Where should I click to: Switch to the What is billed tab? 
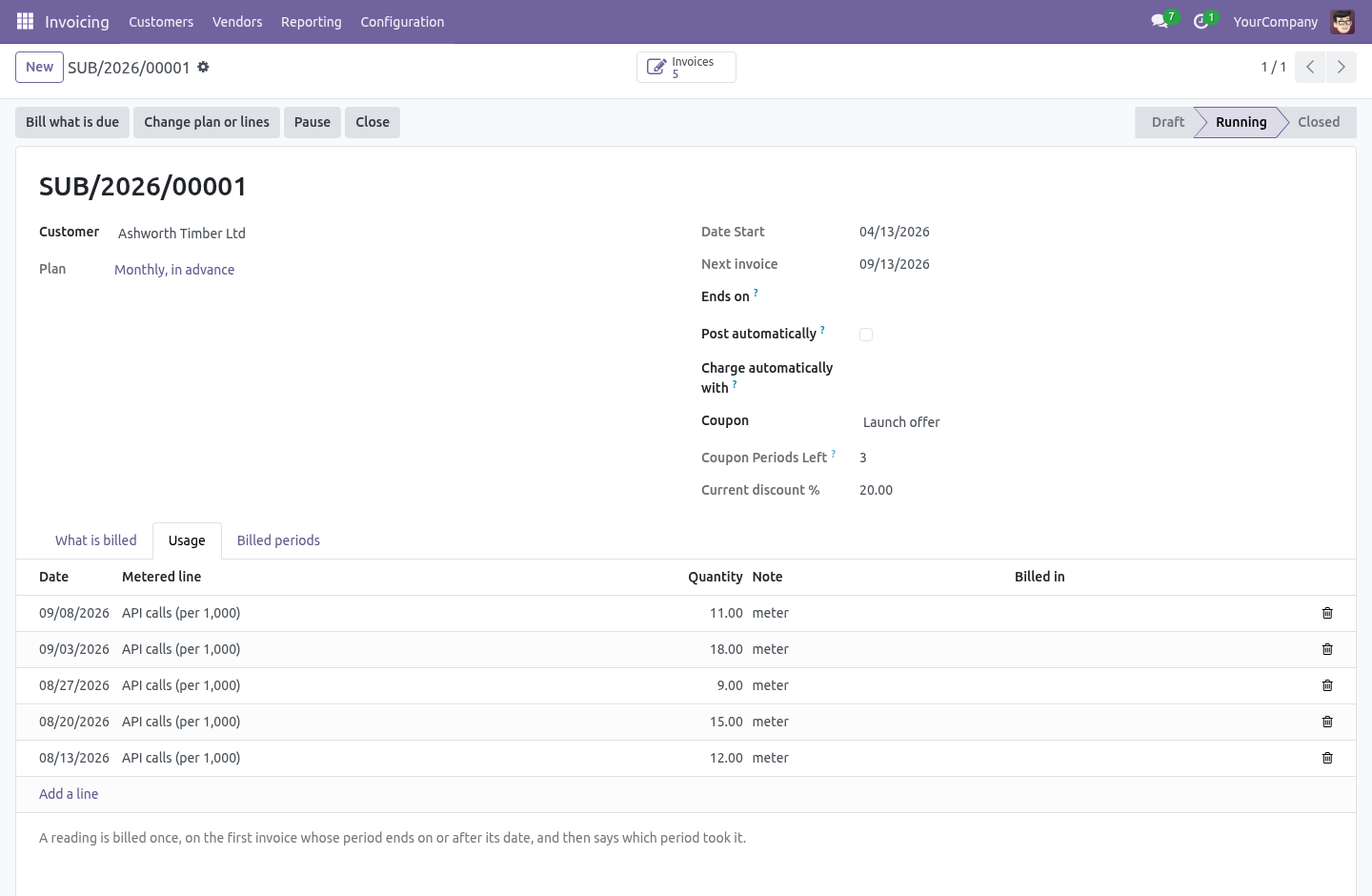(96, 540)
